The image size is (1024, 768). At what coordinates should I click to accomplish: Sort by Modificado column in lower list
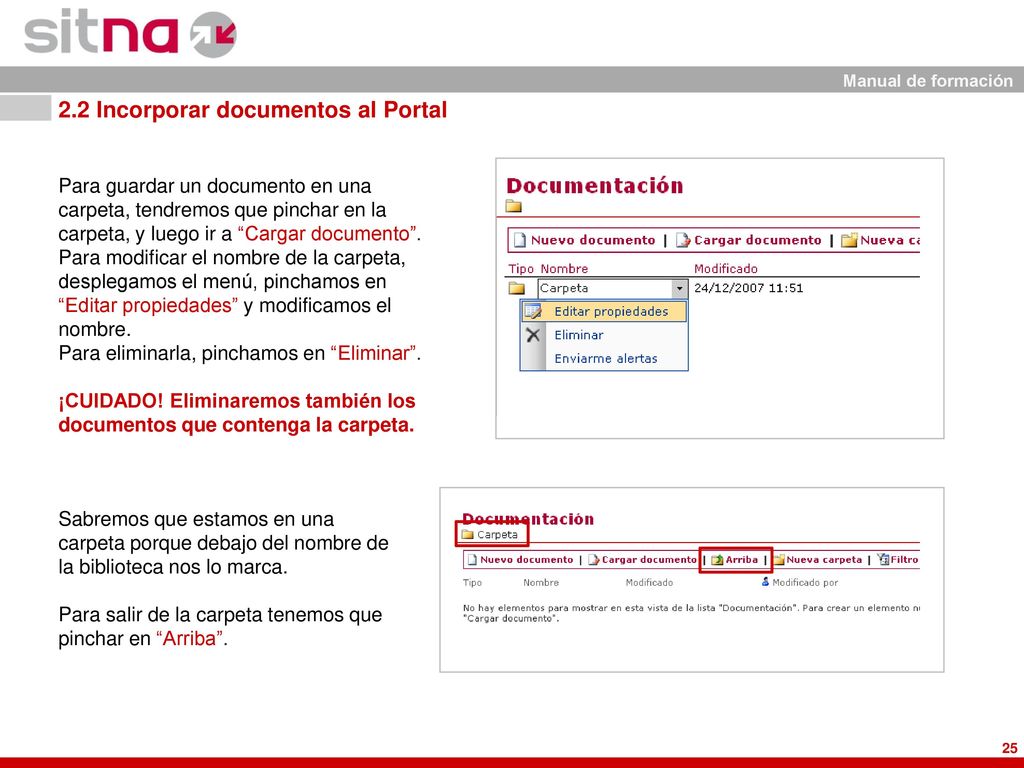tap(649, 583)
